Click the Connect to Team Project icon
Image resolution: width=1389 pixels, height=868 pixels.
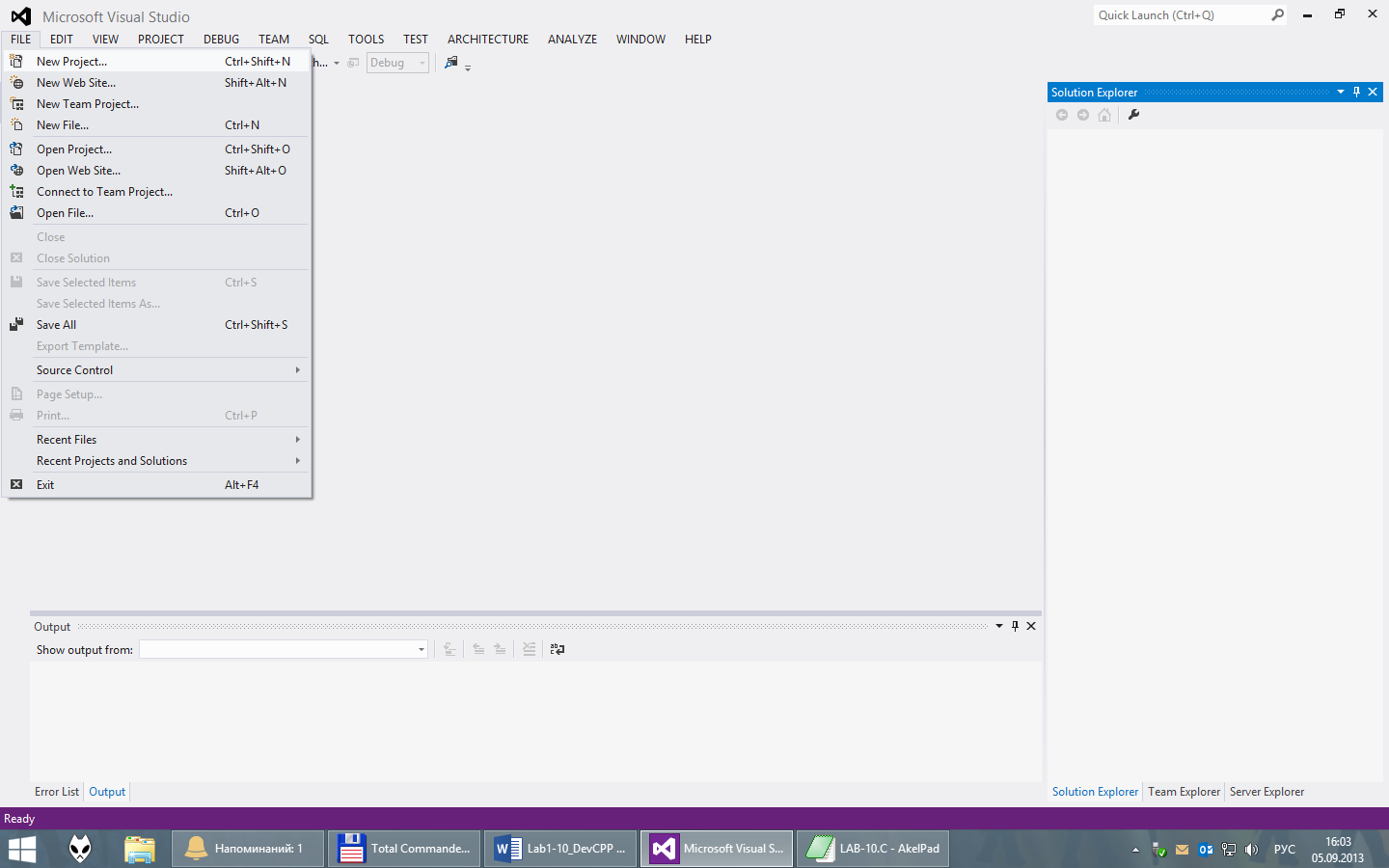pyautogui.click(x=16, y=191)
